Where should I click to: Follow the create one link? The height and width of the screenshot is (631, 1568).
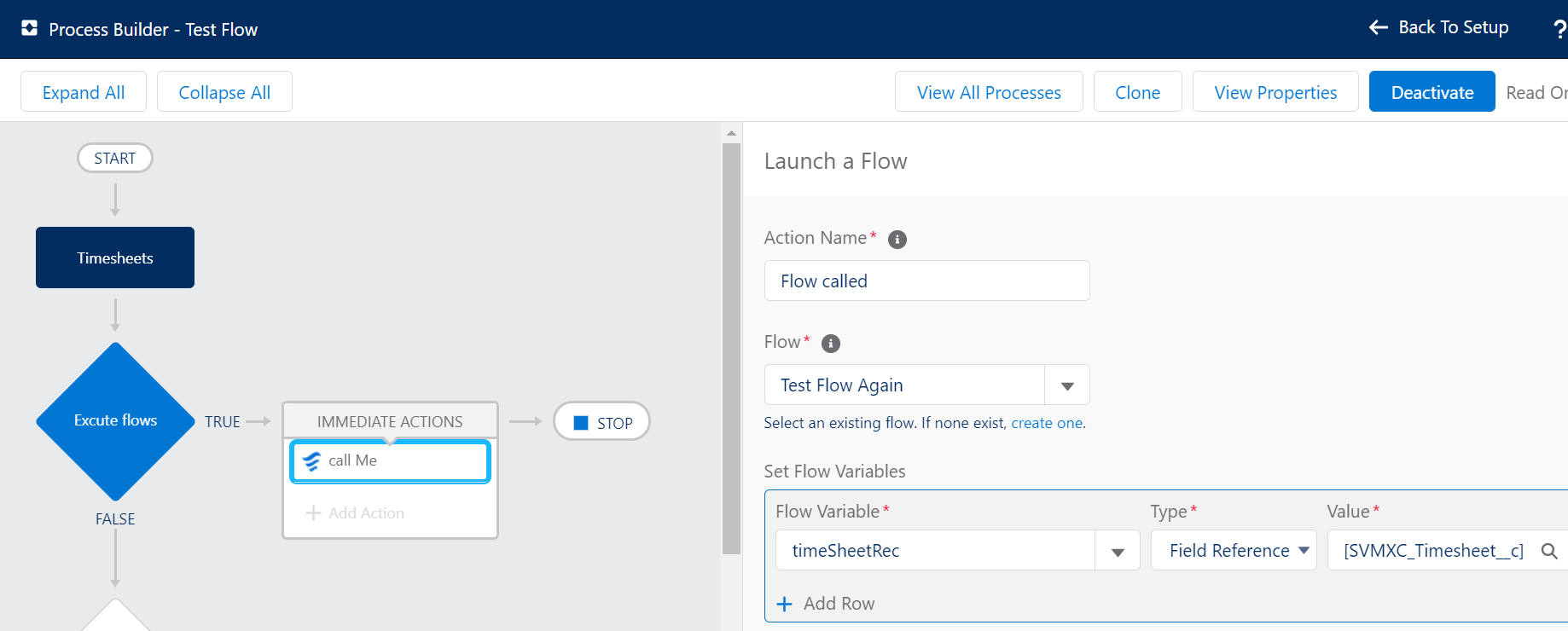coord(1047,423)
